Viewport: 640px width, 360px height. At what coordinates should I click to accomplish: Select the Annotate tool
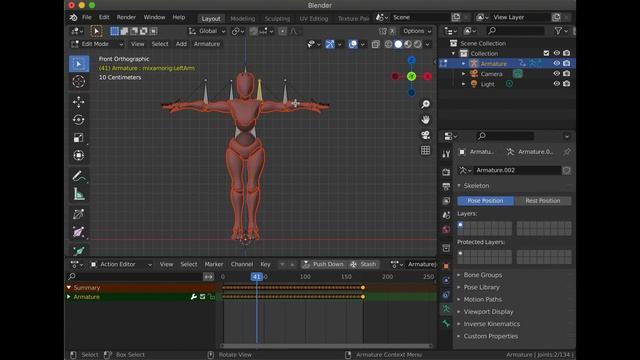click(79, 176)
